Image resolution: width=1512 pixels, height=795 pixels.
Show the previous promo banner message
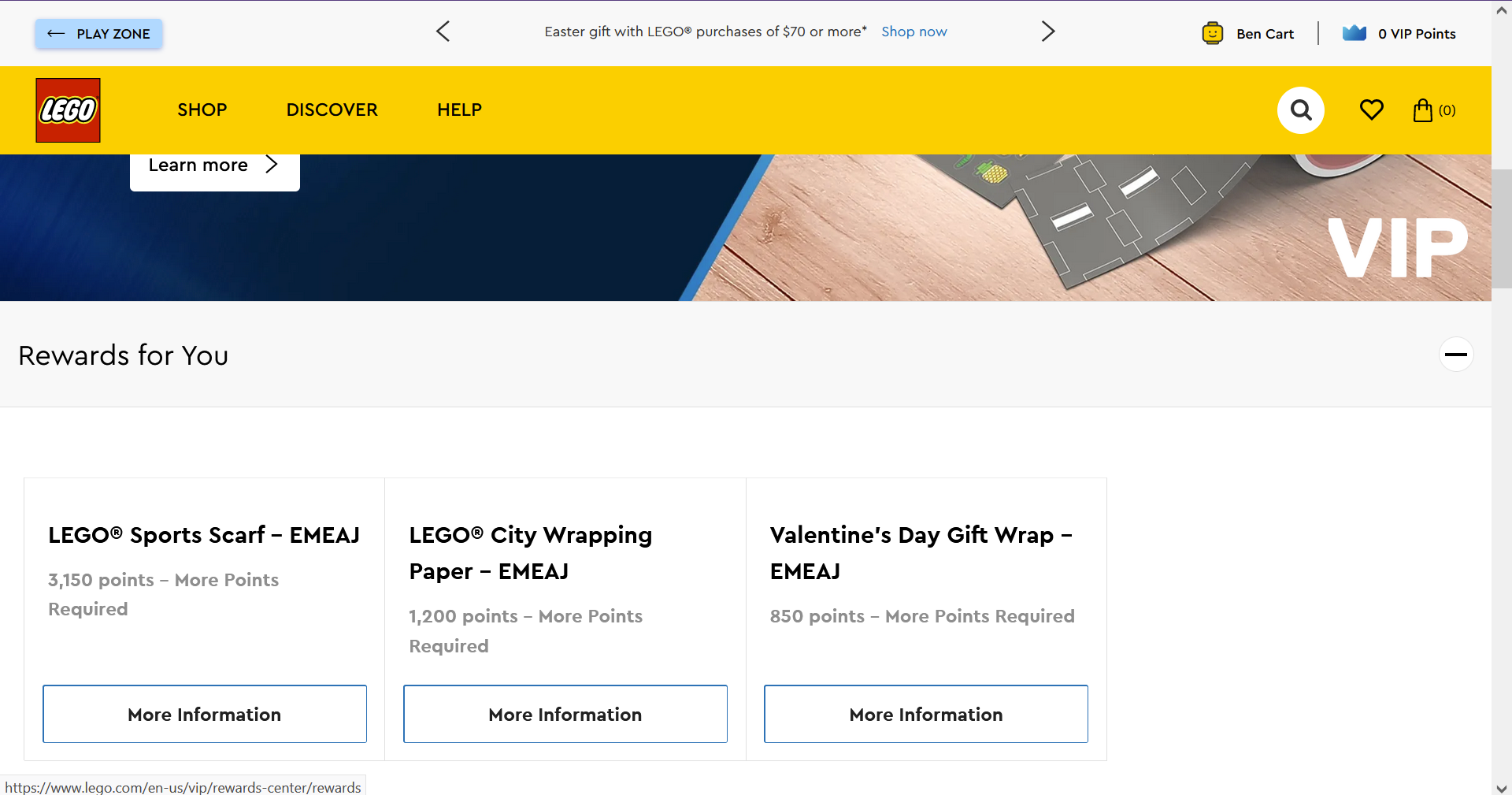pos(443,32)
